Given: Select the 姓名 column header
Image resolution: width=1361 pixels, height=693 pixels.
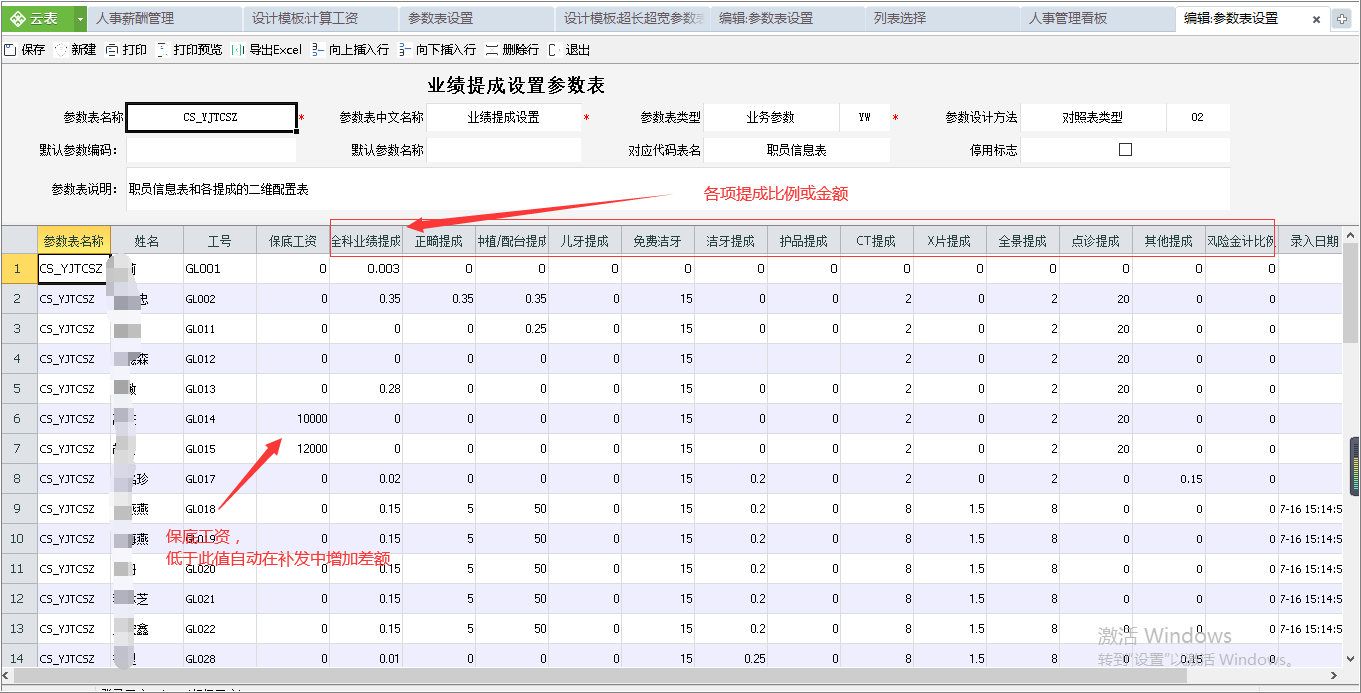Looking at the screenshot, I should tap(147, 241).
